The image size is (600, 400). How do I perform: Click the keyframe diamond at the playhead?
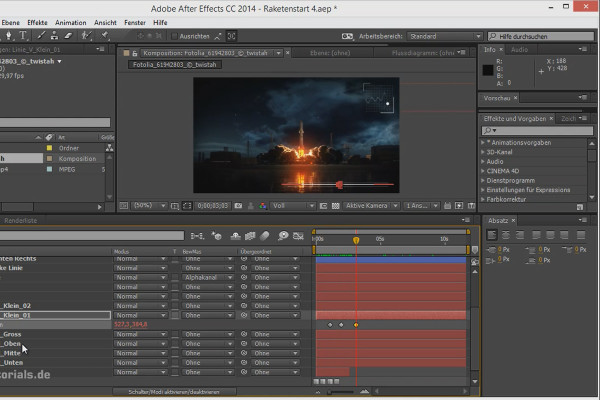click(x=356, y=325)
